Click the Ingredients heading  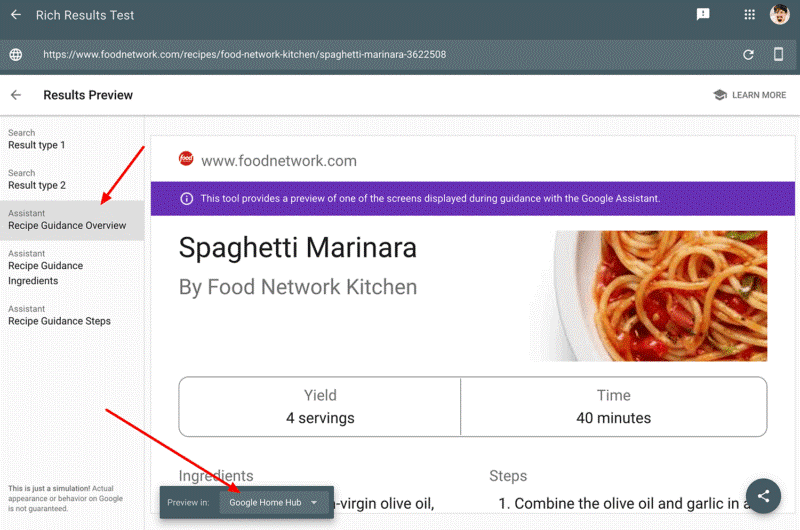216,476
